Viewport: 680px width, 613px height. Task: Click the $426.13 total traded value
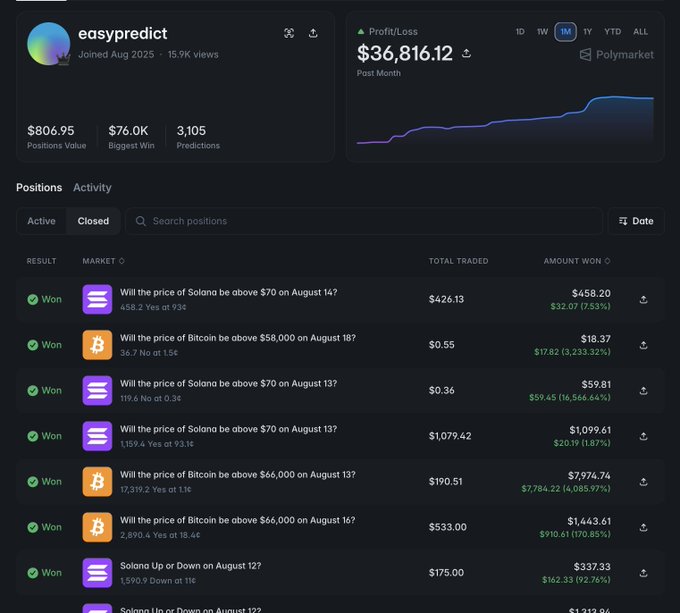coord(446,299)
